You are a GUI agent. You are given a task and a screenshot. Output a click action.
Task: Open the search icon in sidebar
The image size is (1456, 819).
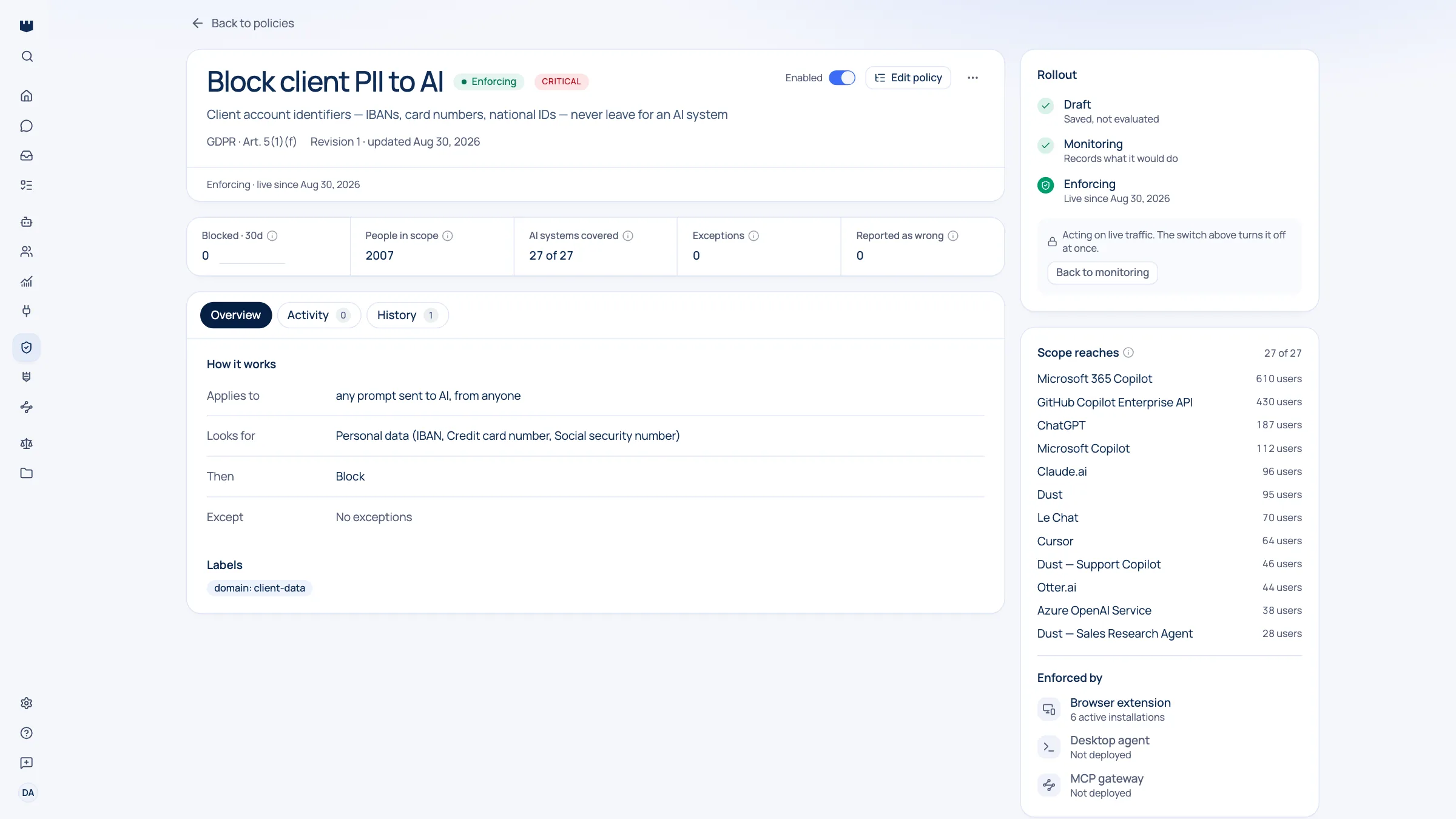[27, 56]
